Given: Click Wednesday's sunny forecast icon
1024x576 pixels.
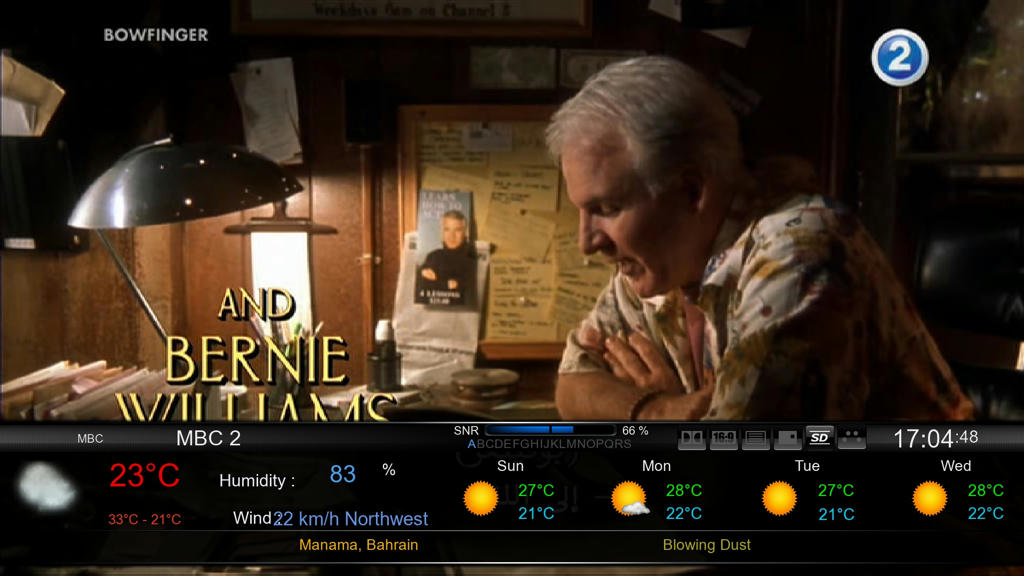Looking at the screenshot, I should tap(929, 498).
